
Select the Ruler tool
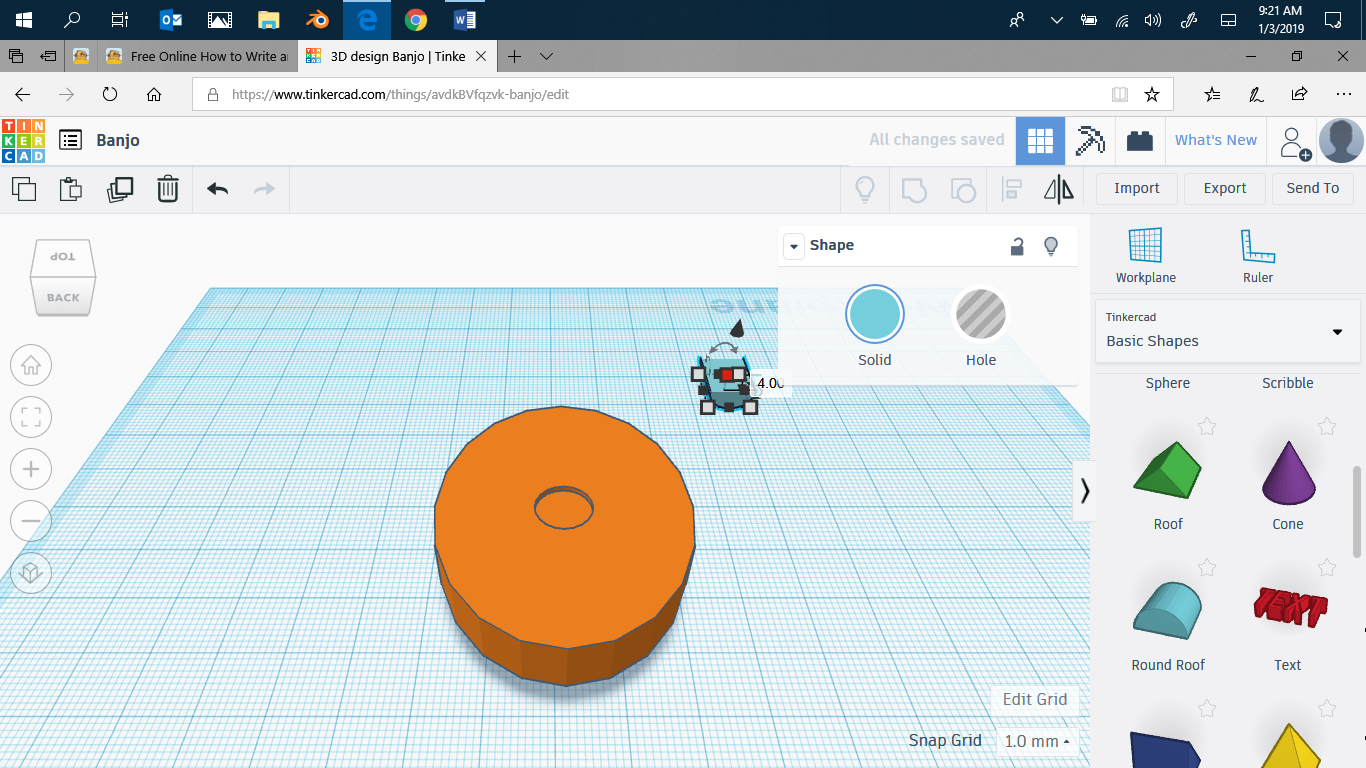[x=1257, y=255]
